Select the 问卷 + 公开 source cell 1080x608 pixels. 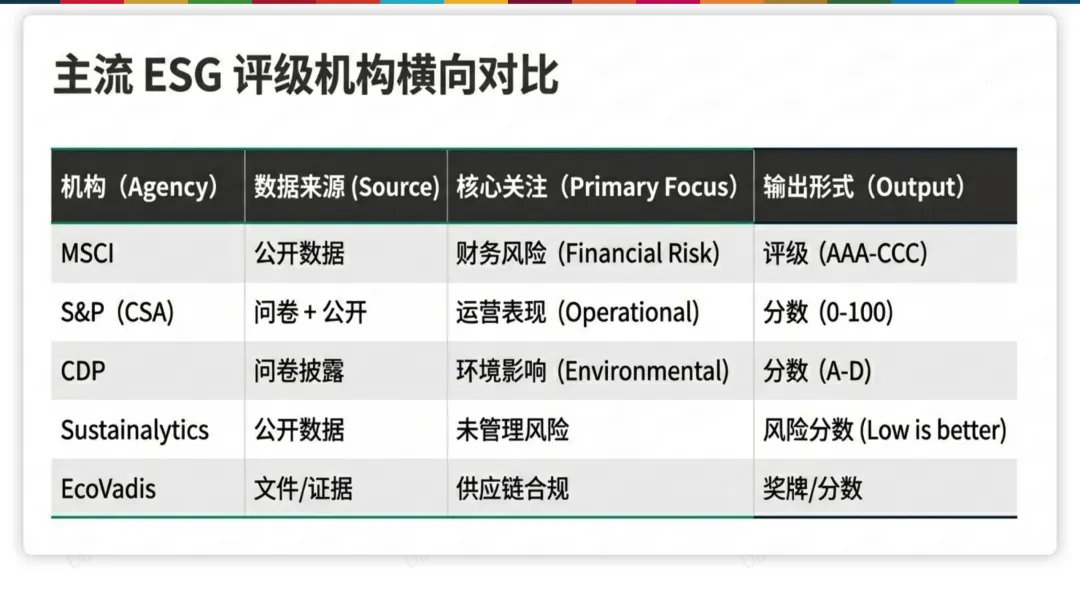(x=346, y=312)
